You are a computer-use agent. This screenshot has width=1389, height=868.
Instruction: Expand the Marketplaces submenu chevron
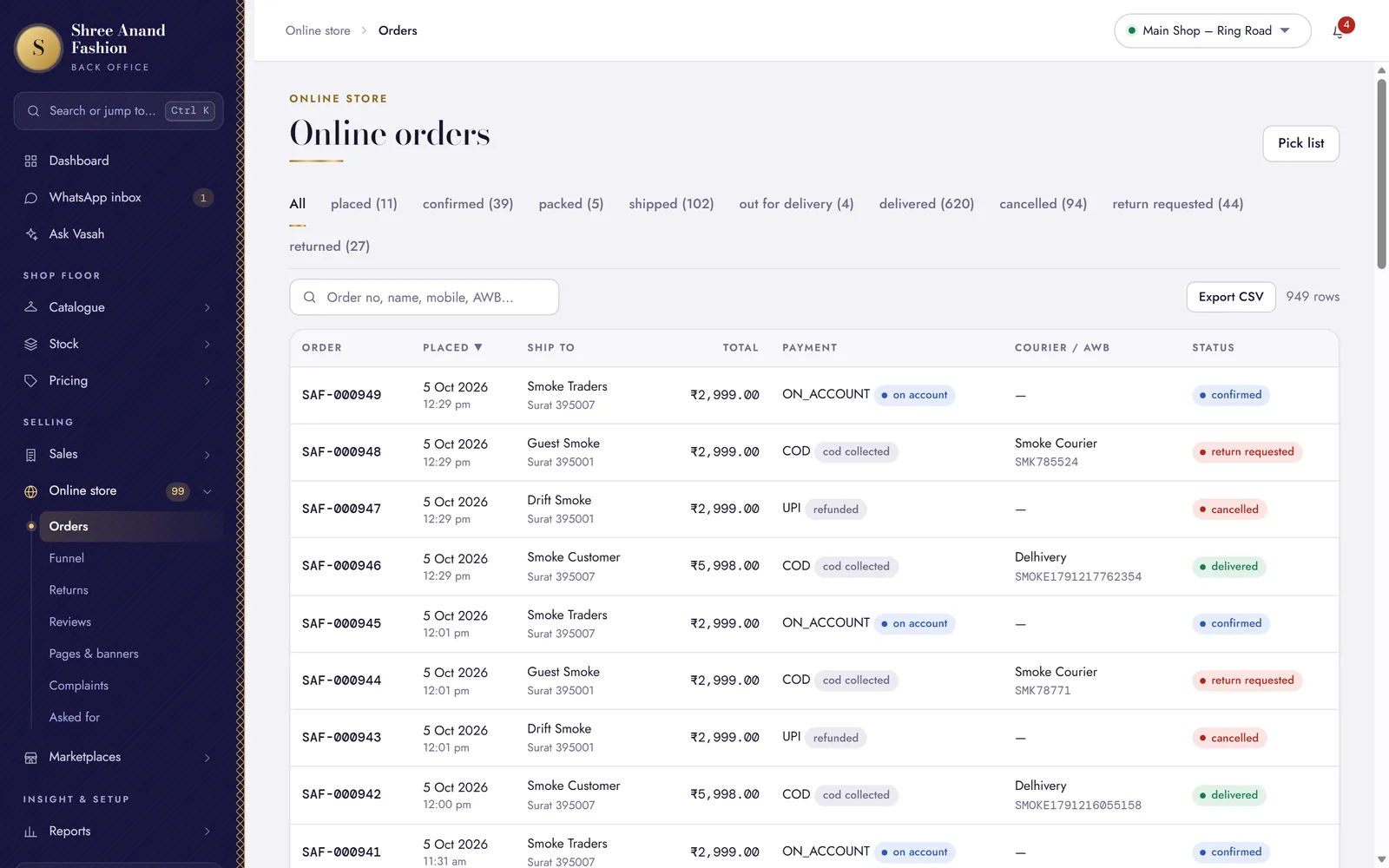click(207, 758)
